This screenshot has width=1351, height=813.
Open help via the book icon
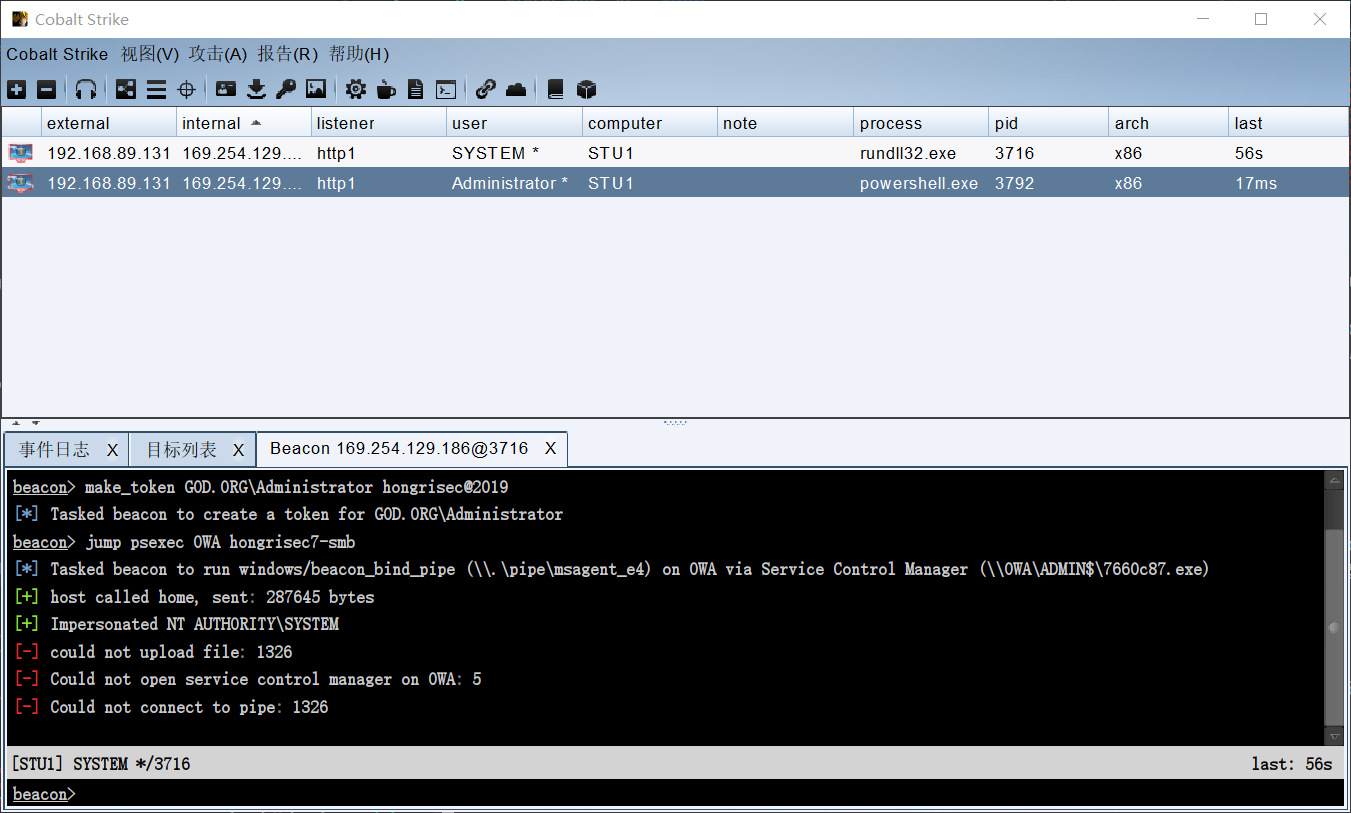click(556, 90)
